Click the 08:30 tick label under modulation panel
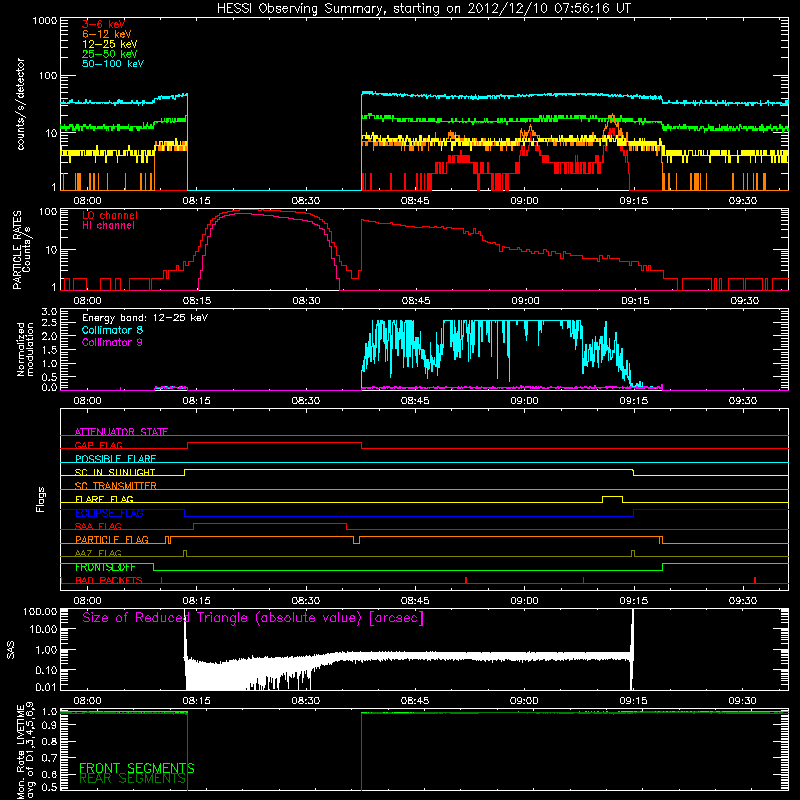The width and height of the screenshot is (800, 800). click(306, 401)
